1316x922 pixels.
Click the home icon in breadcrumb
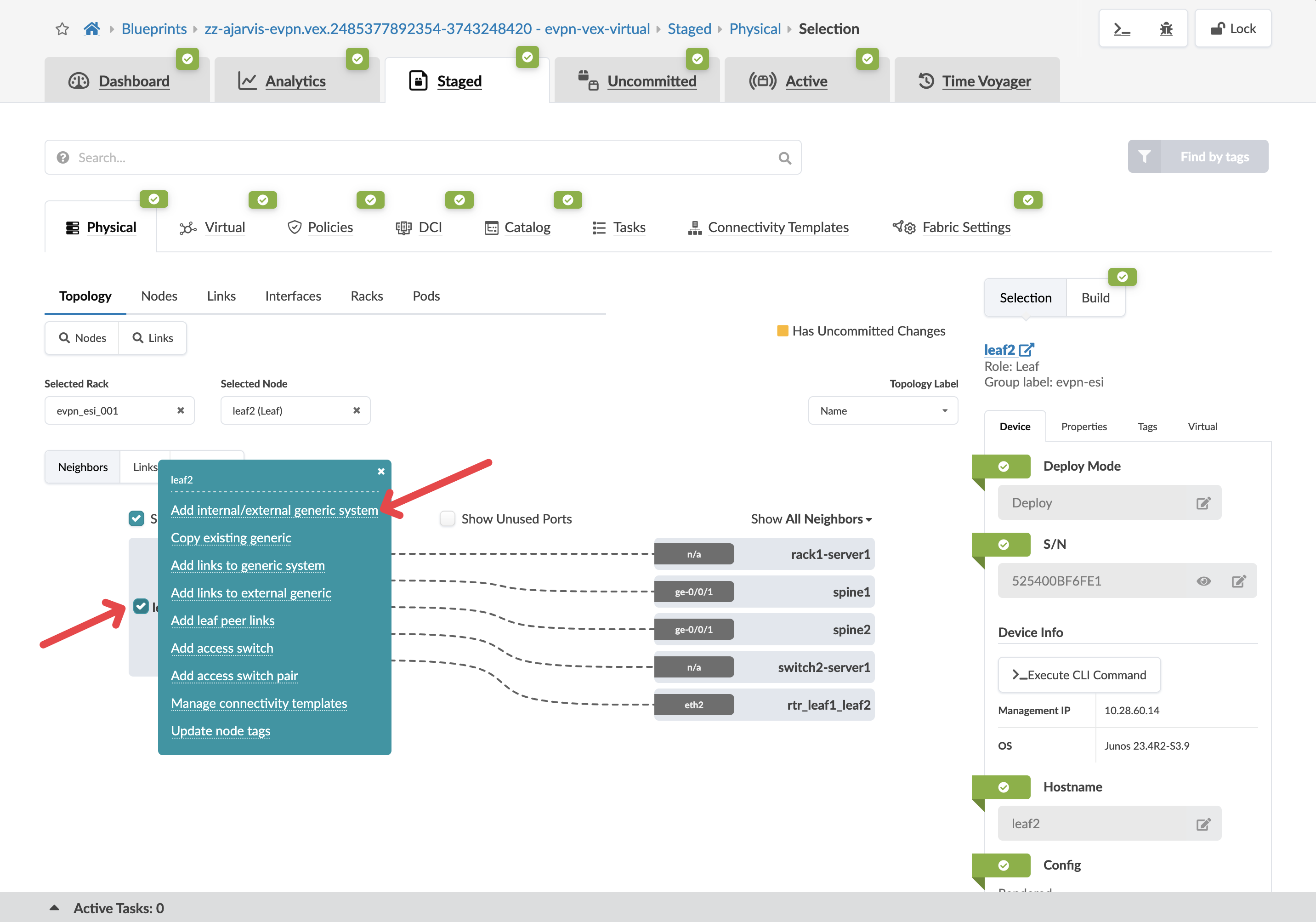[92, 28]
